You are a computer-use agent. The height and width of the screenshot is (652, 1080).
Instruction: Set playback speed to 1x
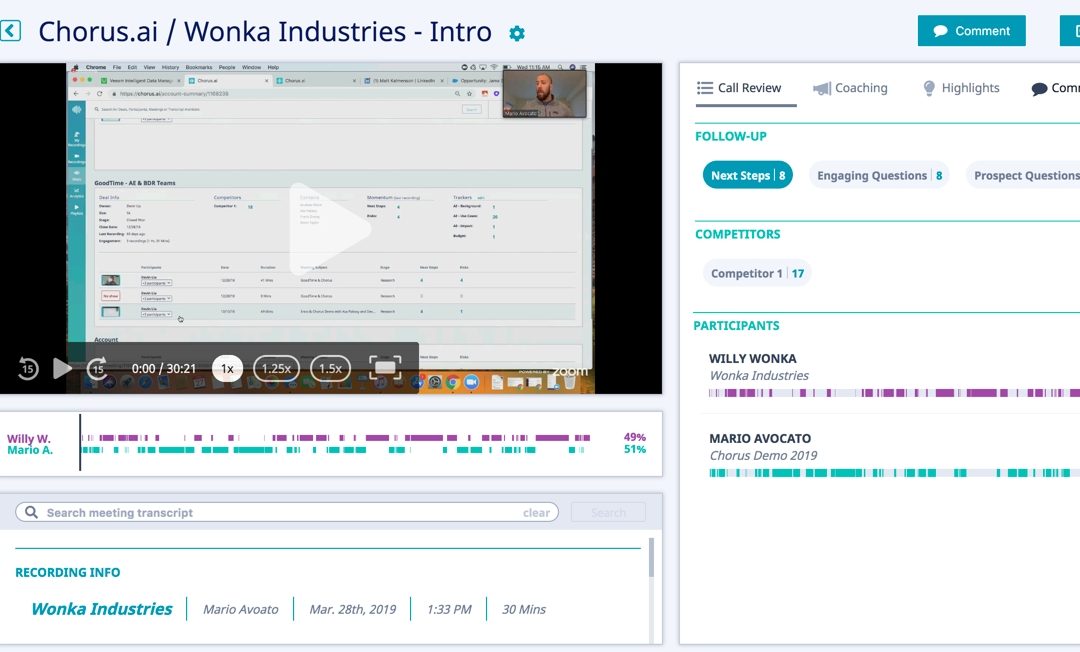pos(227,368)
